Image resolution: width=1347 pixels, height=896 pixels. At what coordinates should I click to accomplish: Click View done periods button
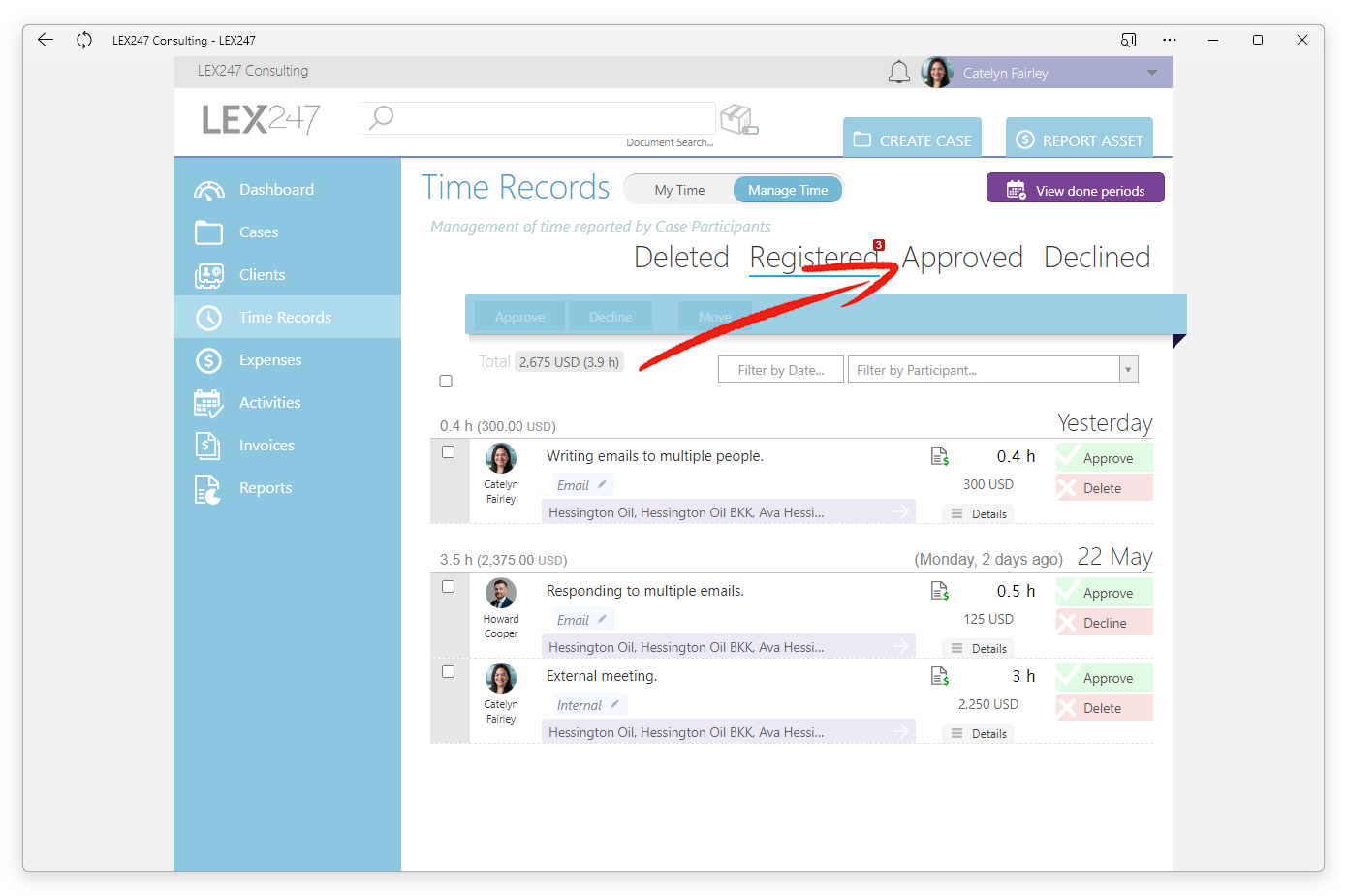click(1076, 188)
